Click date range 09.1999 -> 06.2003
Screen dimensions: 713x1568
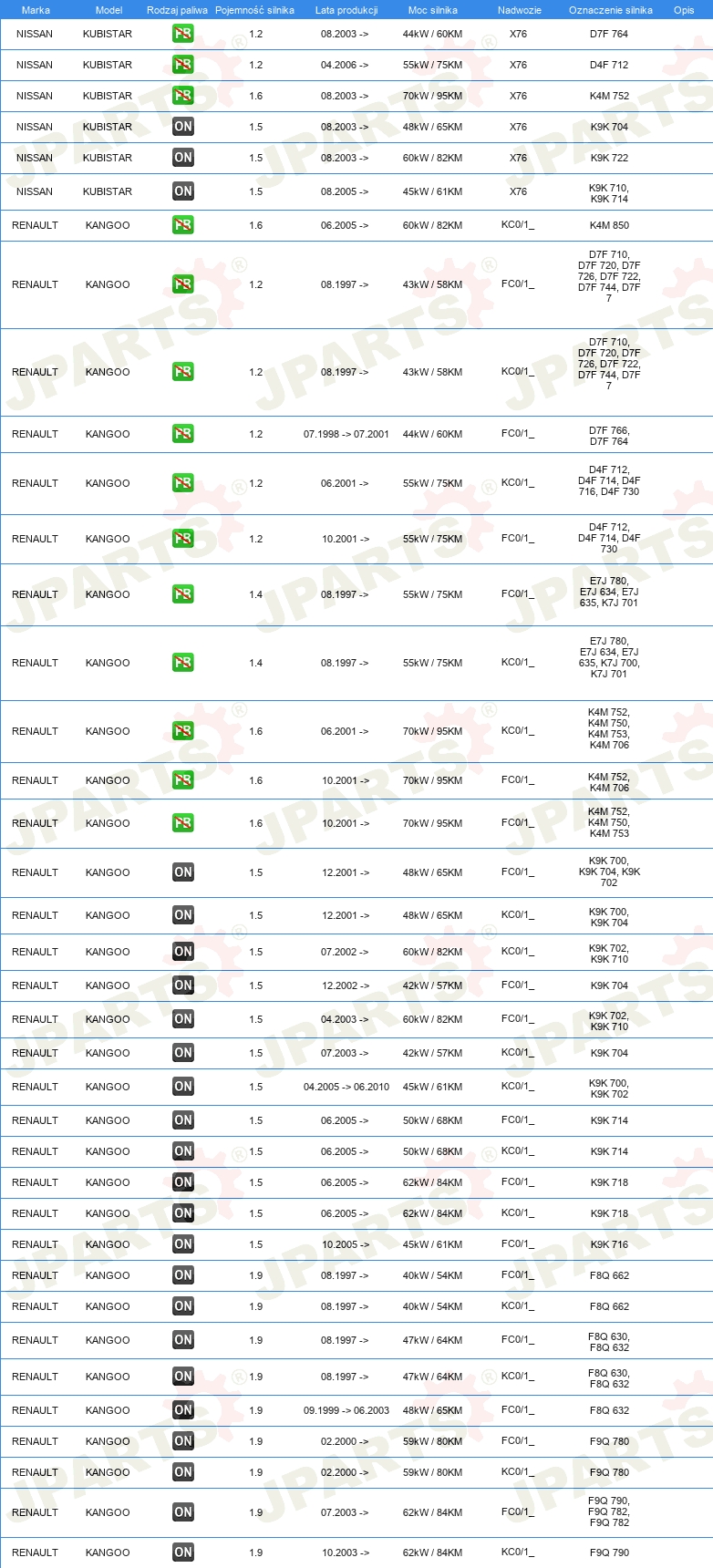point(346,1410)
